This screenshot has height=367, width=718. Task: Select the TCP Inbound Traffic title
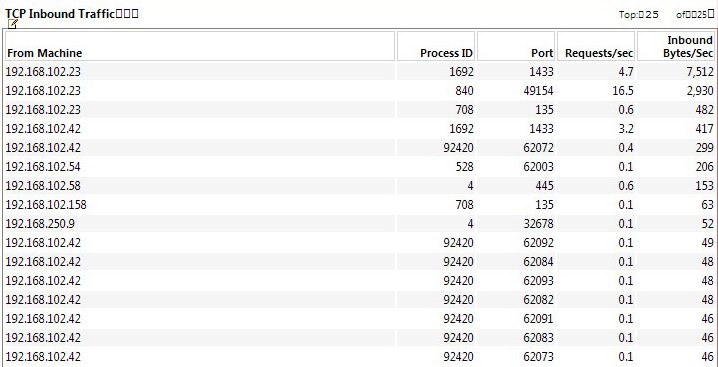[72, 13]
